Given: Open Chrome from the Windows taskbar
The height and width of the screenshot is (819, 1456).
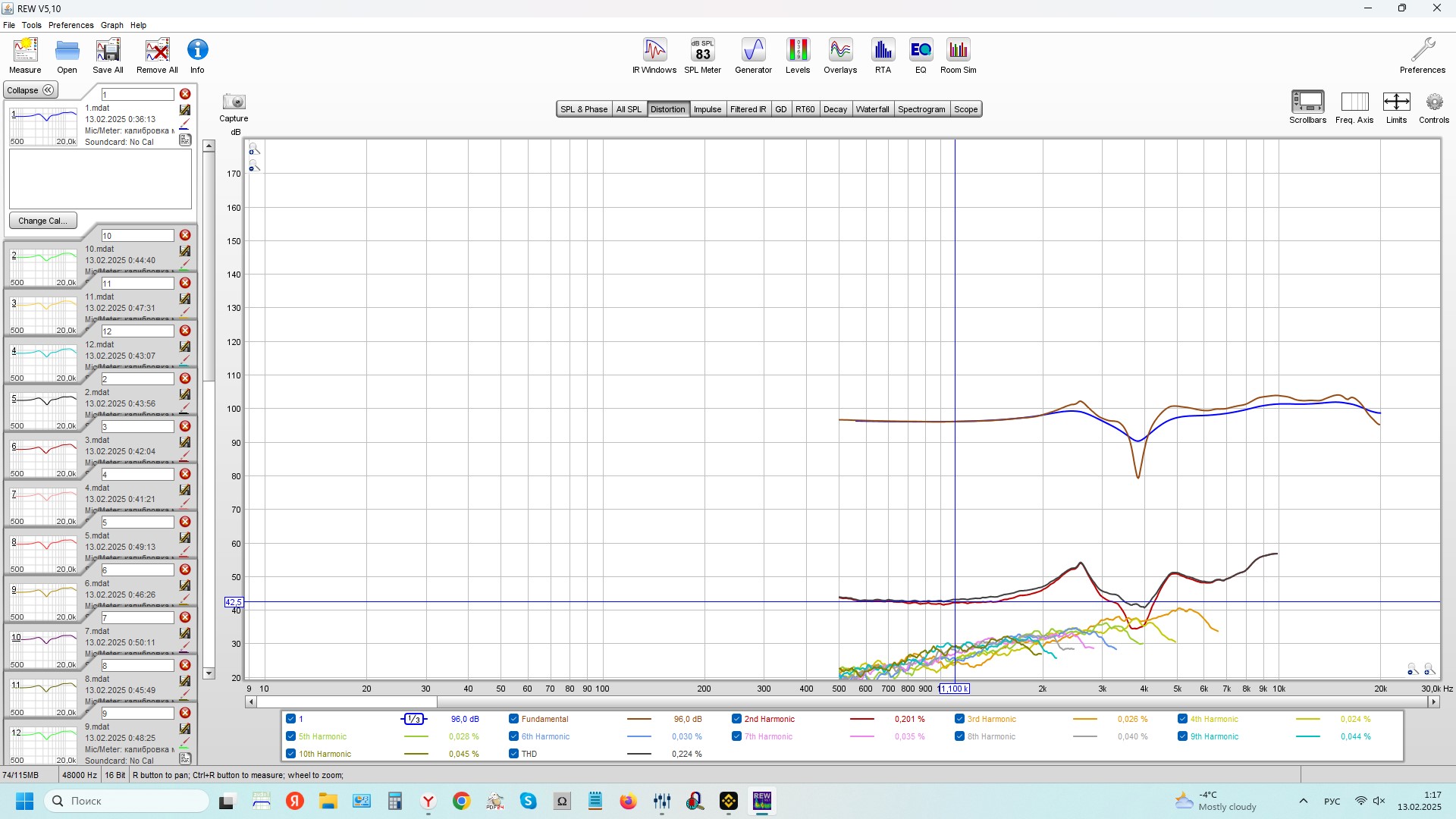Looking at the screenshot, I should pos(461,801).
